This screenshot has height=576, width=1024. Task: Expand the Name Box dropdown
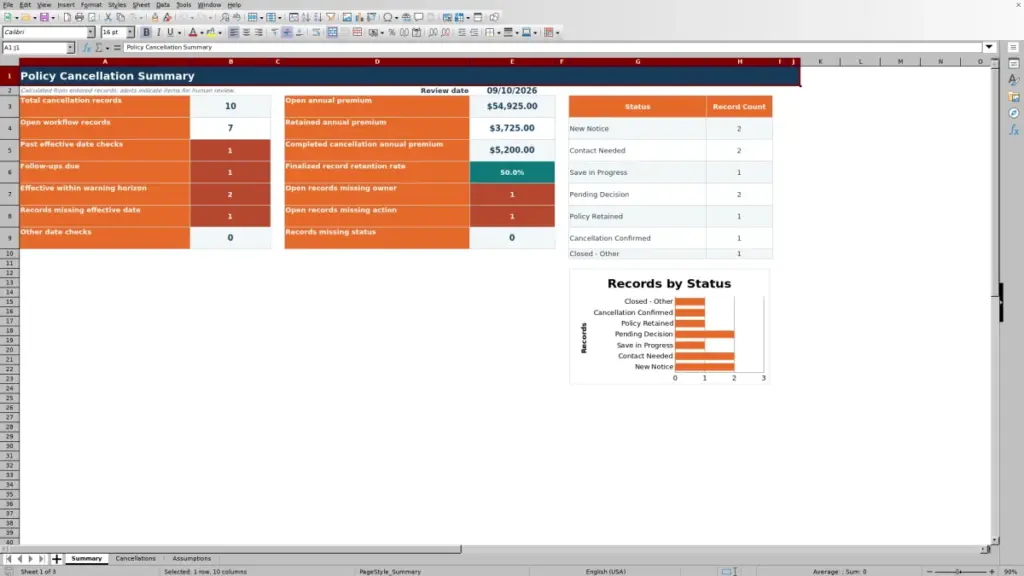point(70,48)
